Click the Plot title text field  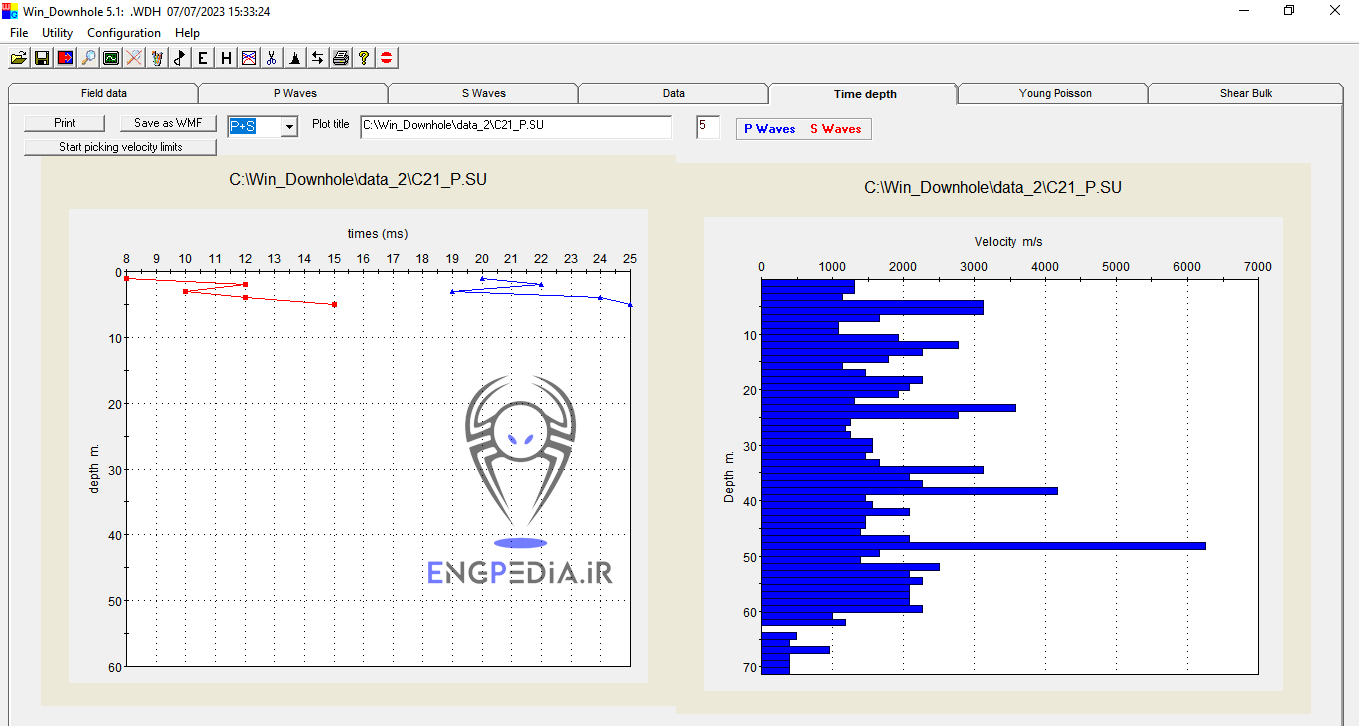pyautogui.click(x=516, y=126)
